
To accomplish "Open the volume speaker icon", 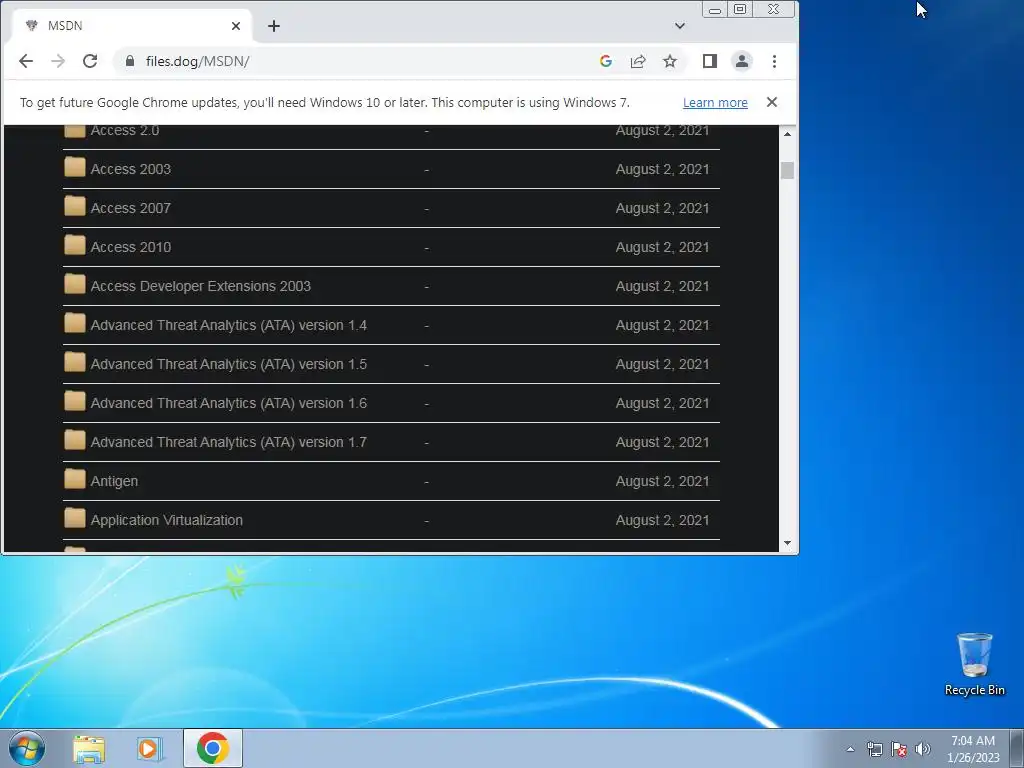I will click(923, 749).
